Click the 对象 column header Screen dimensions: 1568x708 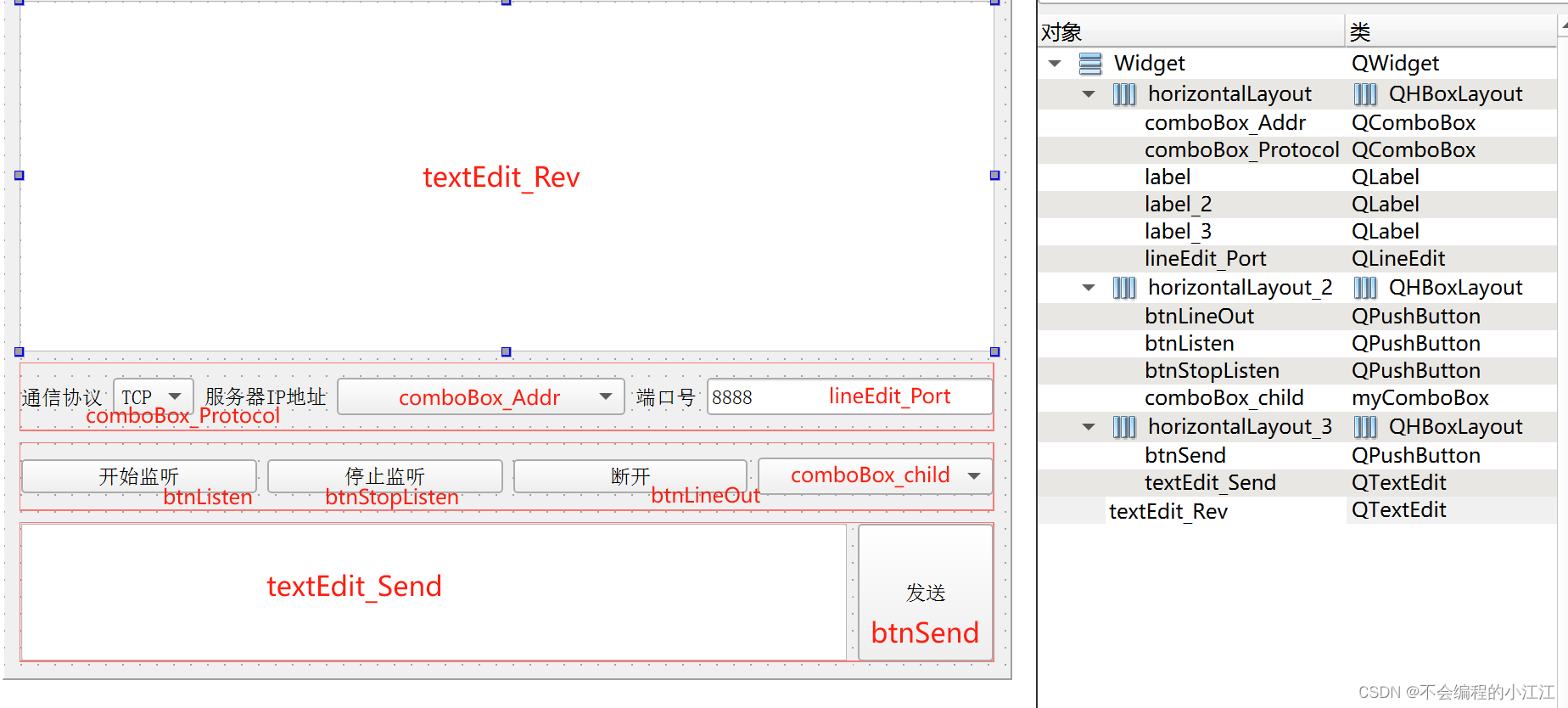pyautogui.click(x=1191, y=32)
